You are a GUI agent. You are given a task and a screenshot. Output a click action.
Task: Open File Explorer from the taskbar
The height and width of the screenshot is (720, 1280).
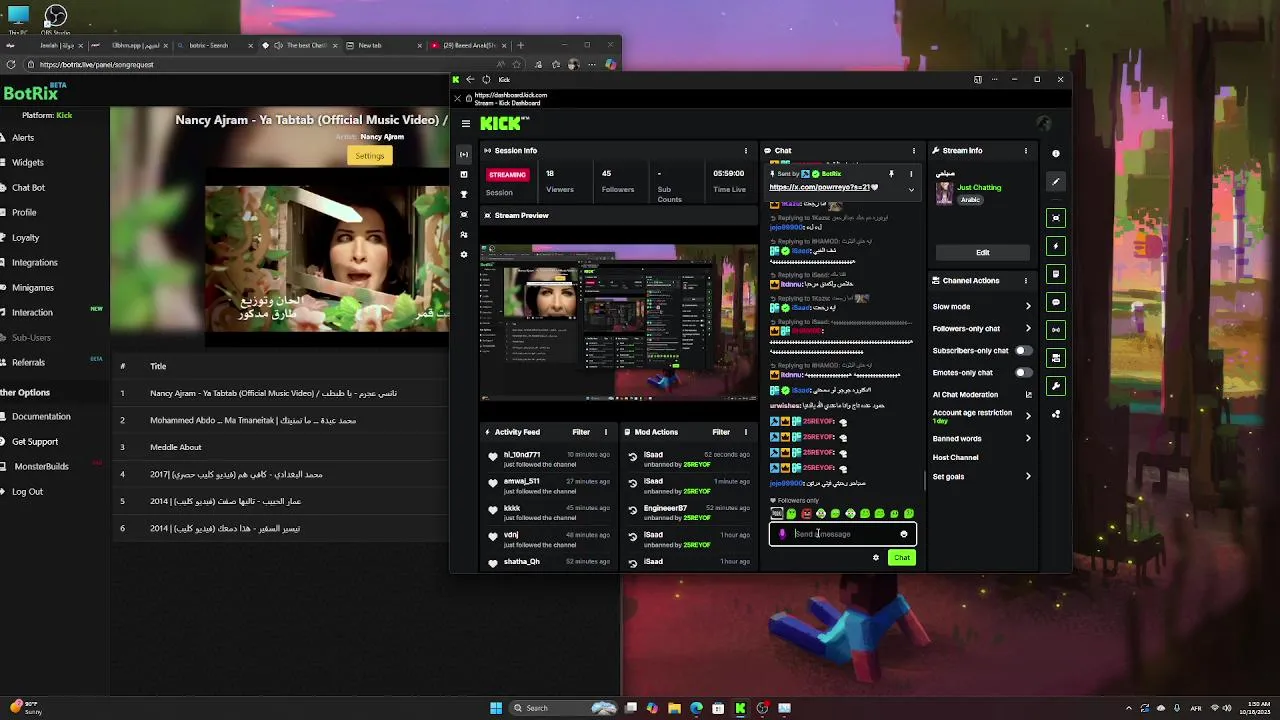(674, 708)
